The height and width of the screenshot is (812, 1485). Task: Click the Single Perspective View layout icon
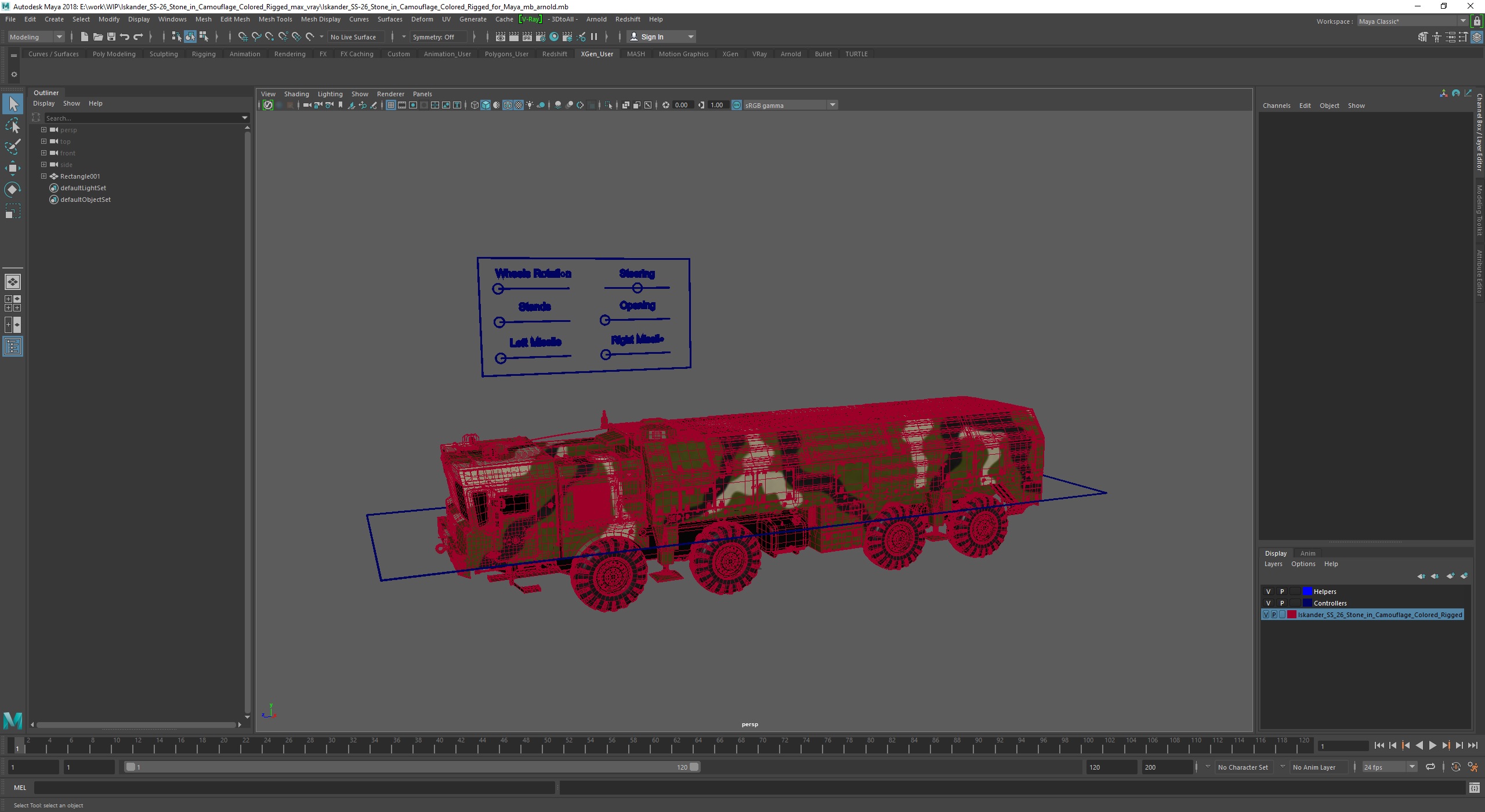tap(13, 282)
